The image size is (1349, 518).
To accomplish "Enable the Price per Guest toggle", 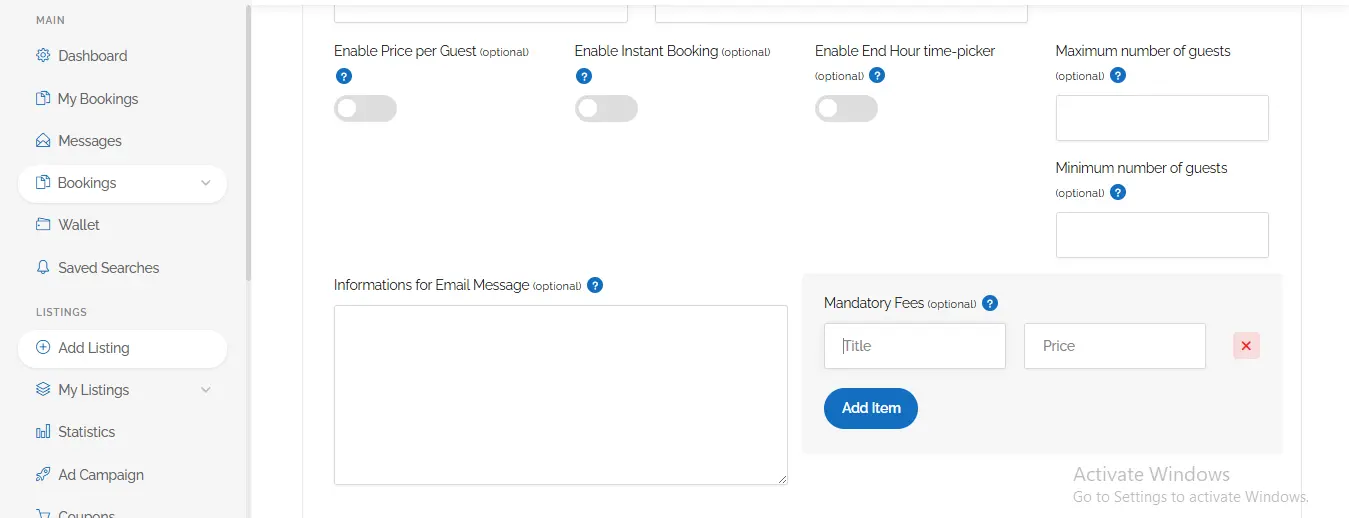I will (x=365, y=108).
